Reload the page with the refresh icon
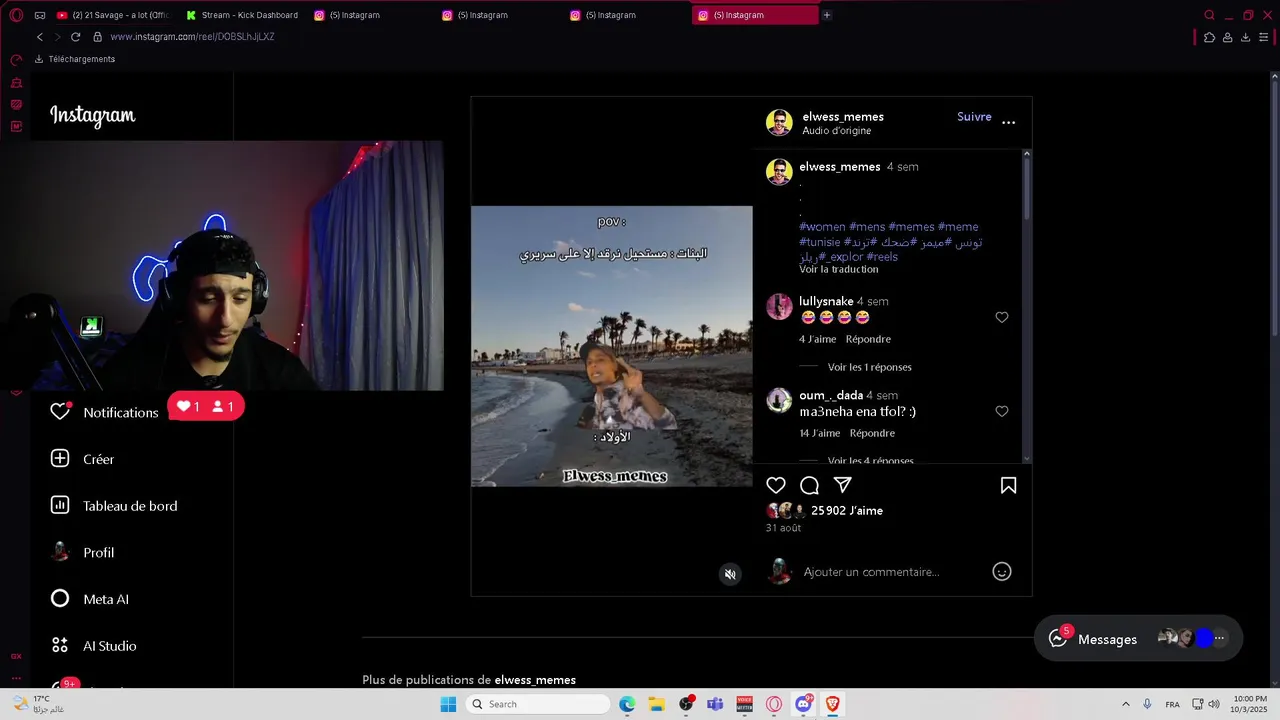Screen dimensions: 1280x720 click(x=75, y=37)
